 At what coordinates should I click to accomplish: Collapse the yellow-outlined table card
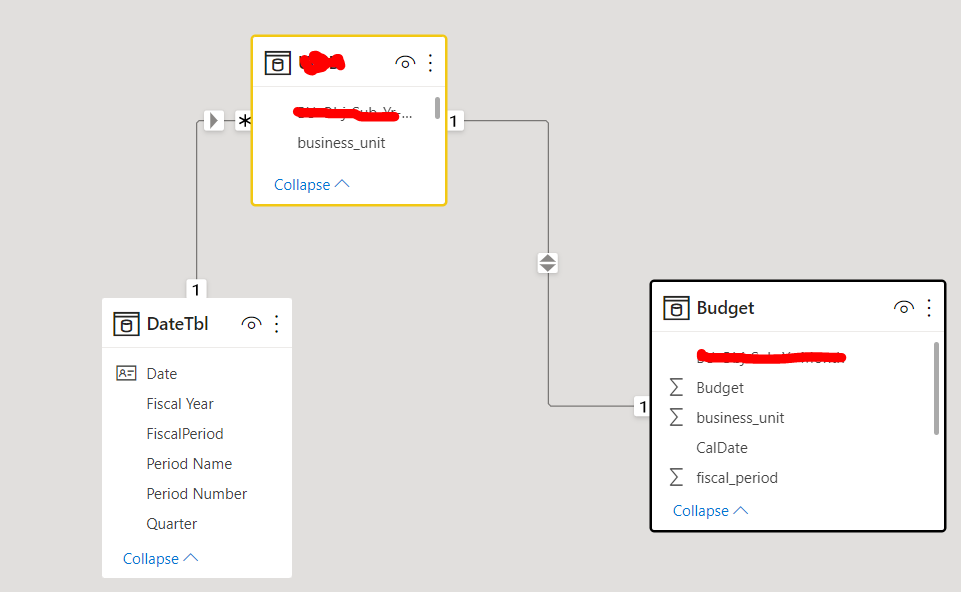(x=311, y=184)
